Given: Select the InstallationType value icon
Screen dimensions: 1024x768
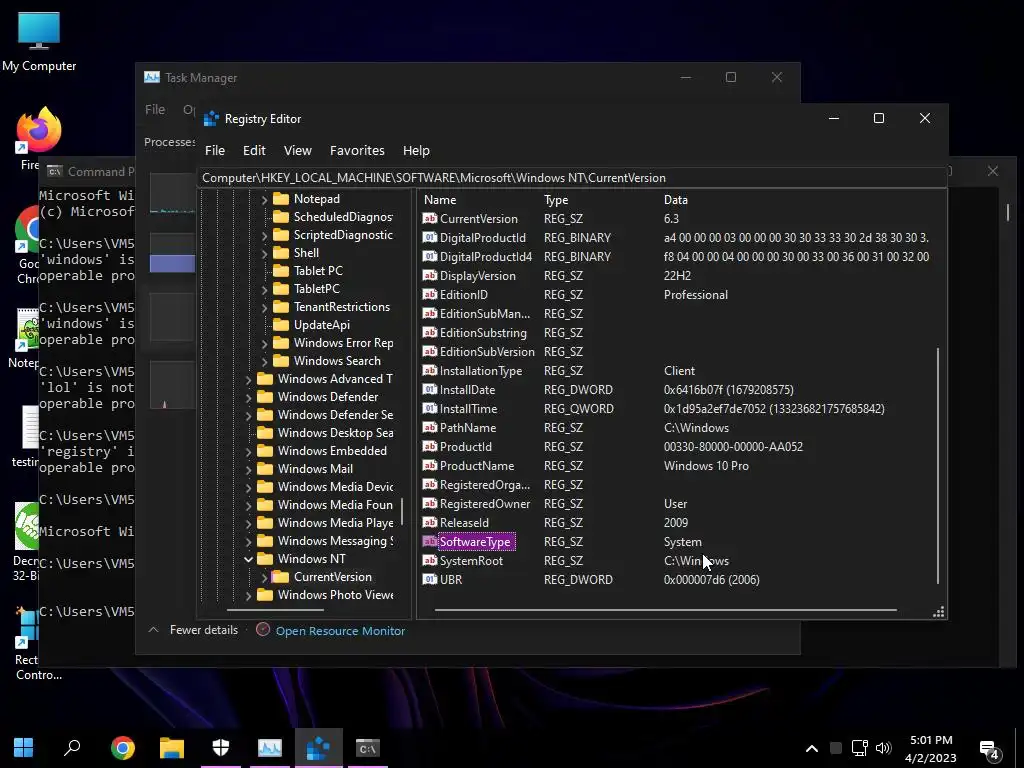Looking at the screenshot, I should click(430, 370).
